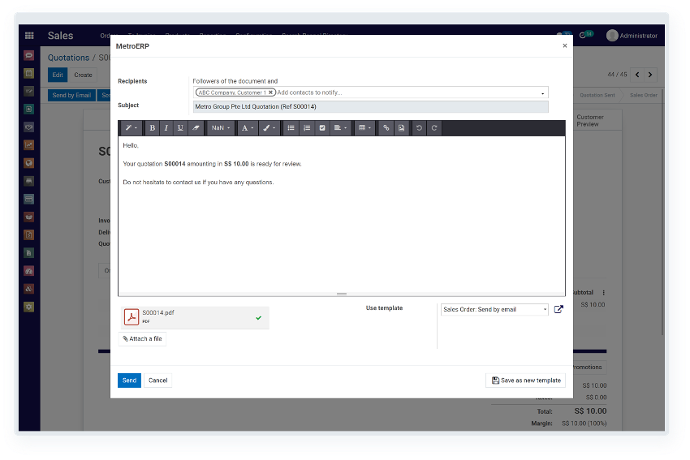The image size is (690, 460).
Task: Close the MetroERP dialog
Action: point(565,46)
